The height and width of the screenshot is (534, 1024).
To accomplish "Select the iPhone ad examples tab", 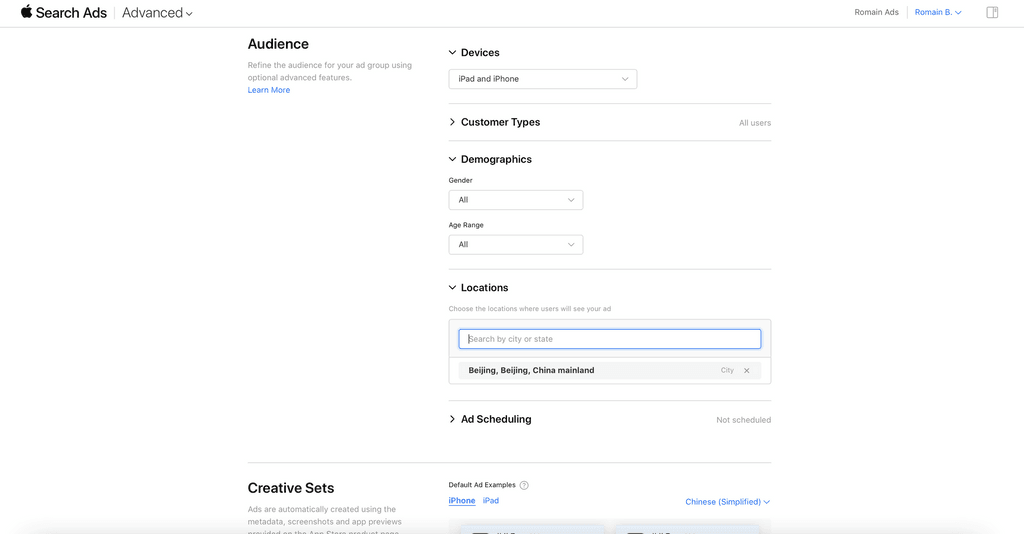I will [x=462, y=501].
